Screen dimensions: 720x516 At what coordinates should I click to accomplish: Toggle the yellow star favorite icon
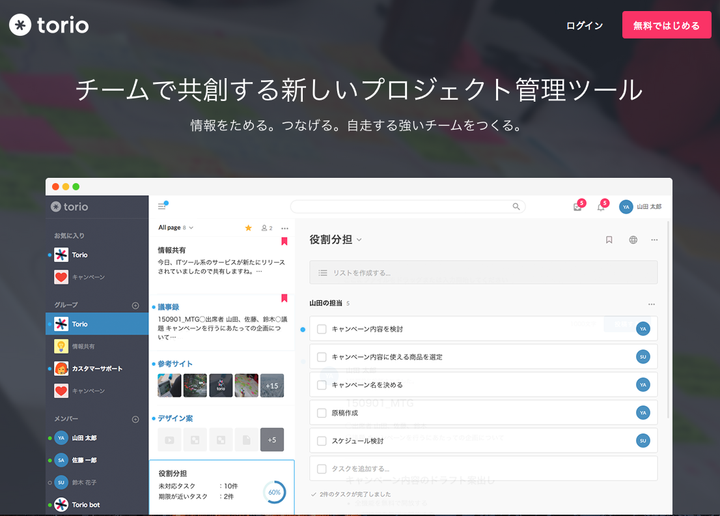point(248,228)
